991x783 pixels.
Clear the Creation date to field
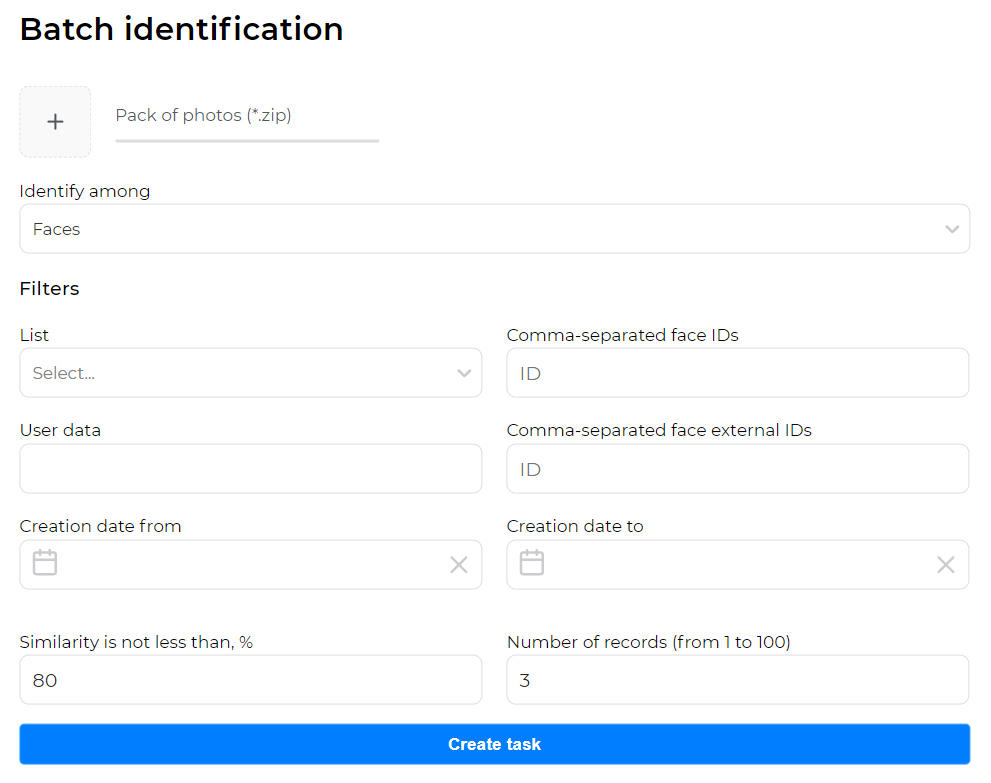click(945, 565)
